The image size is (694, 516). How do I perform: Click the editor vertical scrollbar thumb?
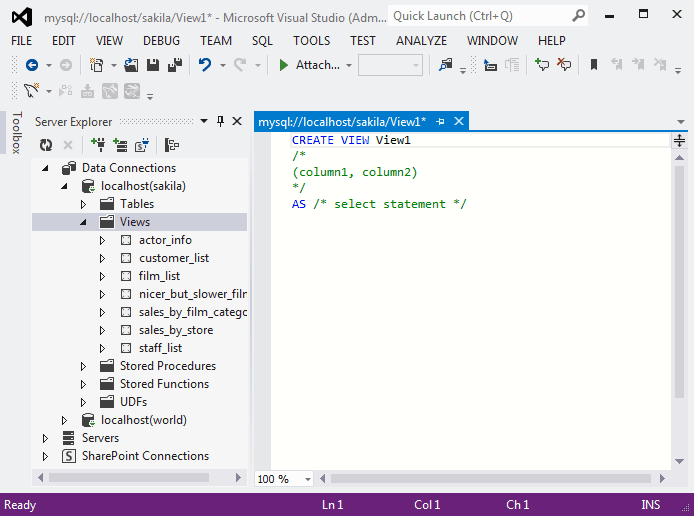pyautogui.click(x=679, y=282)
